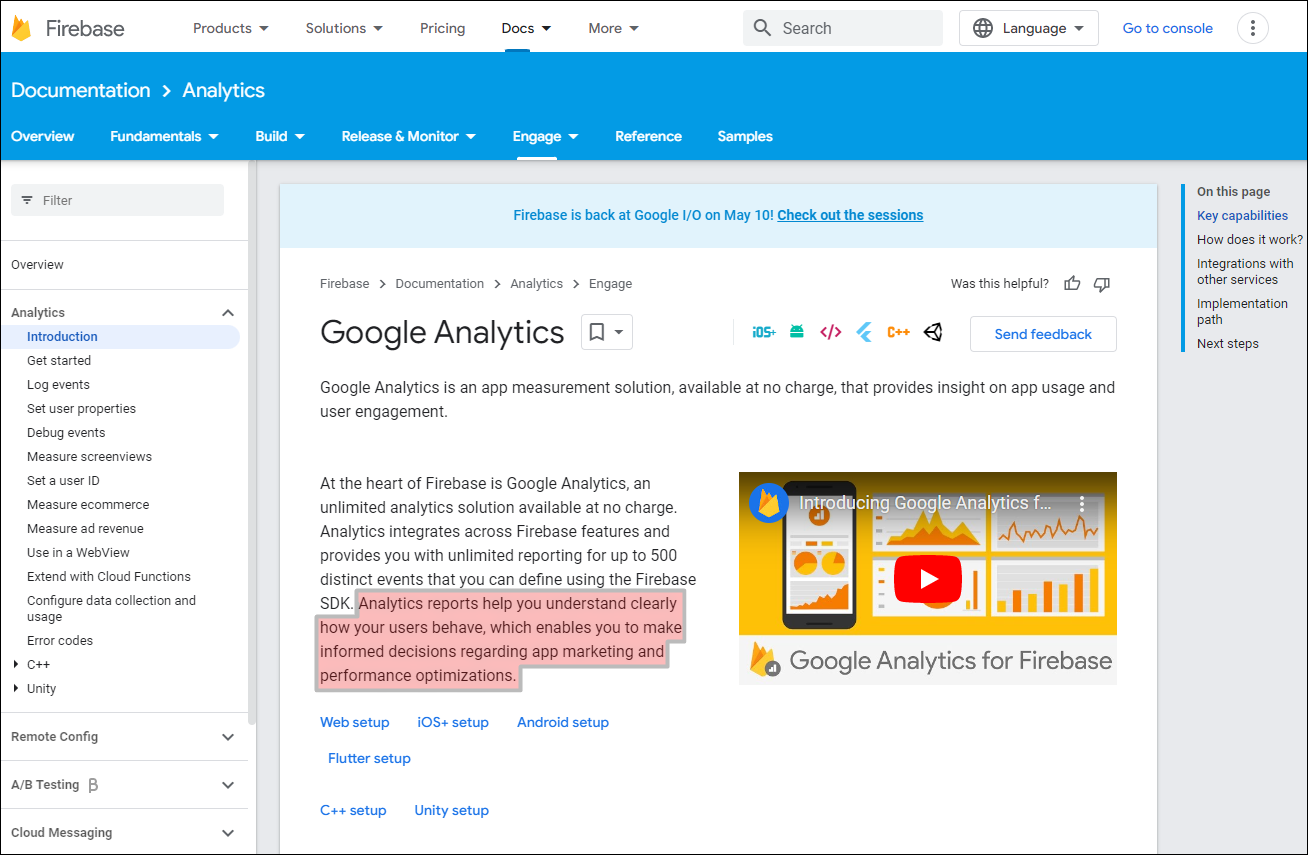The width and height of the screenshot is (1308, 855).
Task: Switch to the Reference tab
Action: click(648, 136)
